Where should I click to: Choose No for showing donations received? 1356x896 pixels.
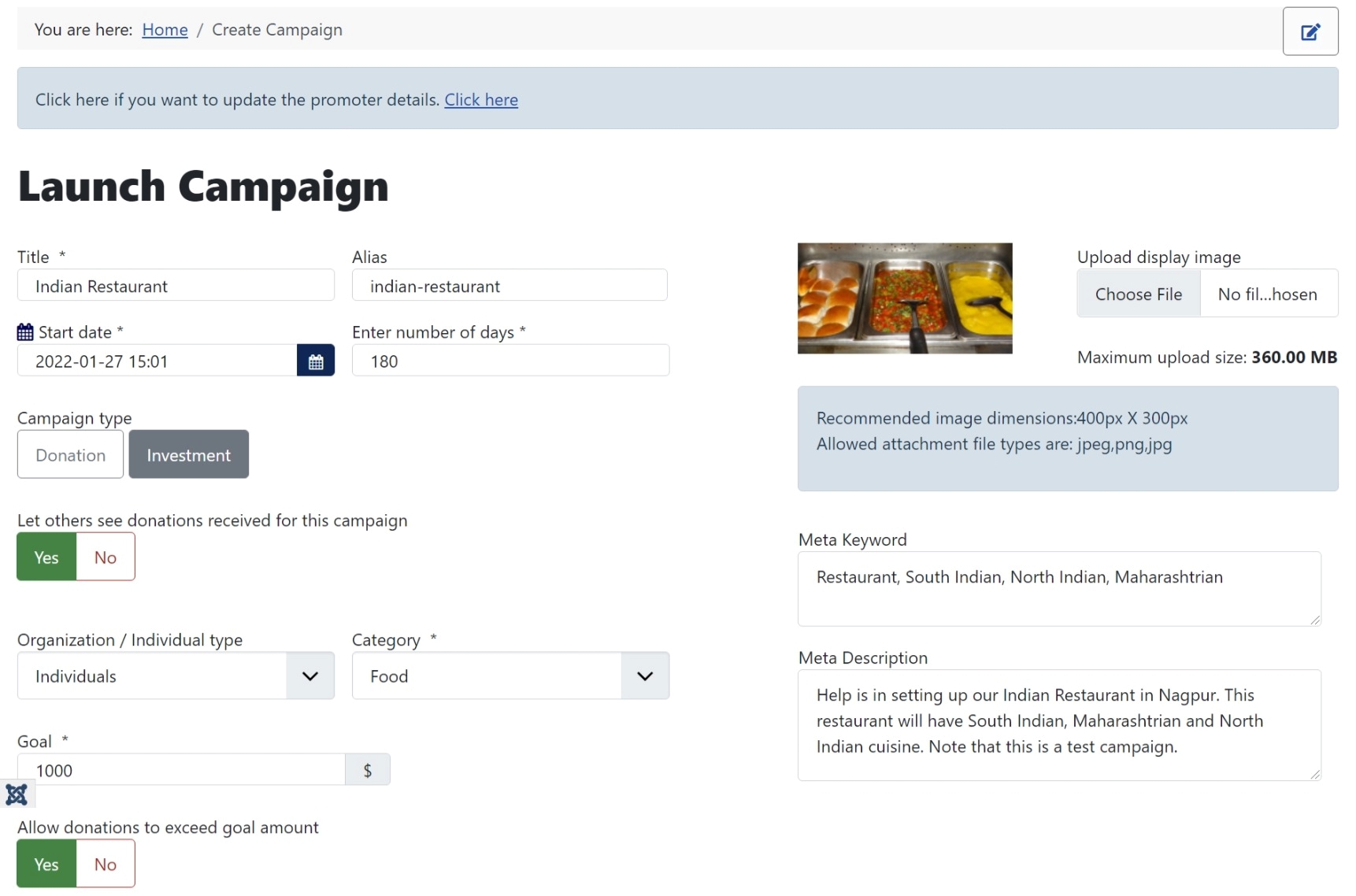(x=105, y=557)
